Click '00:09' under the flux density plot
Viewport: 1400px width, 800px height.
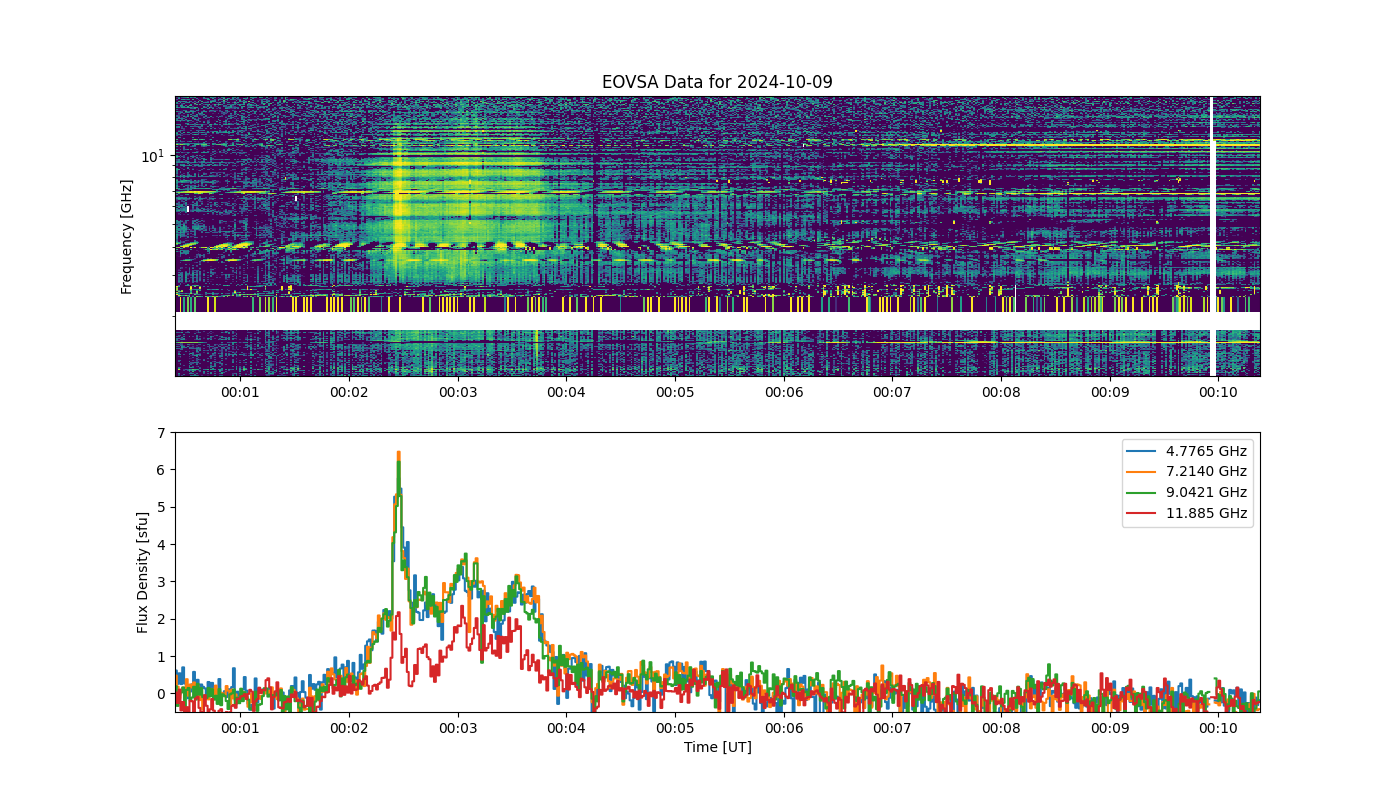pos(1110,728)
